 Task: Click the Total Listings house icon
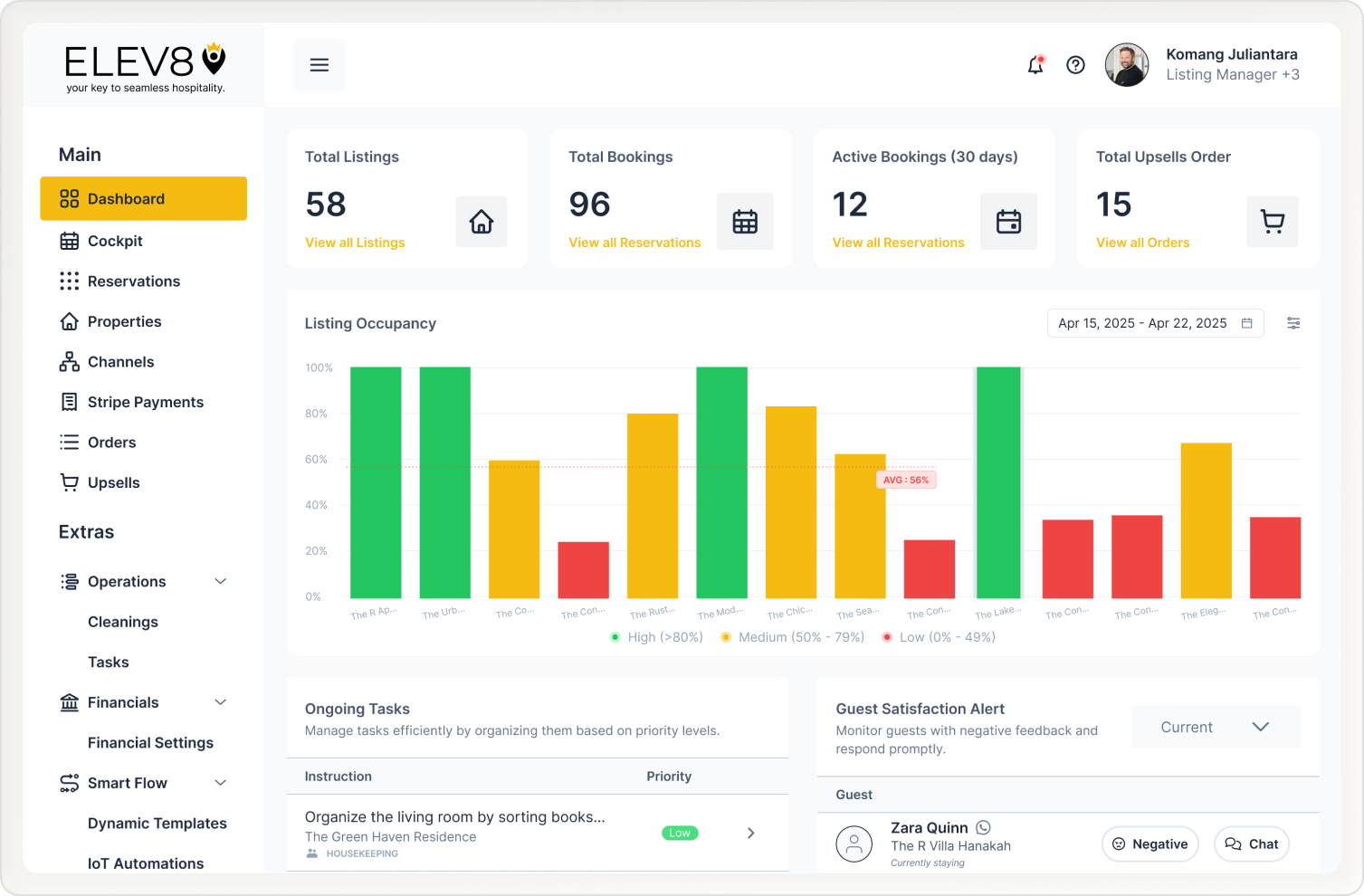pos(482,222)
